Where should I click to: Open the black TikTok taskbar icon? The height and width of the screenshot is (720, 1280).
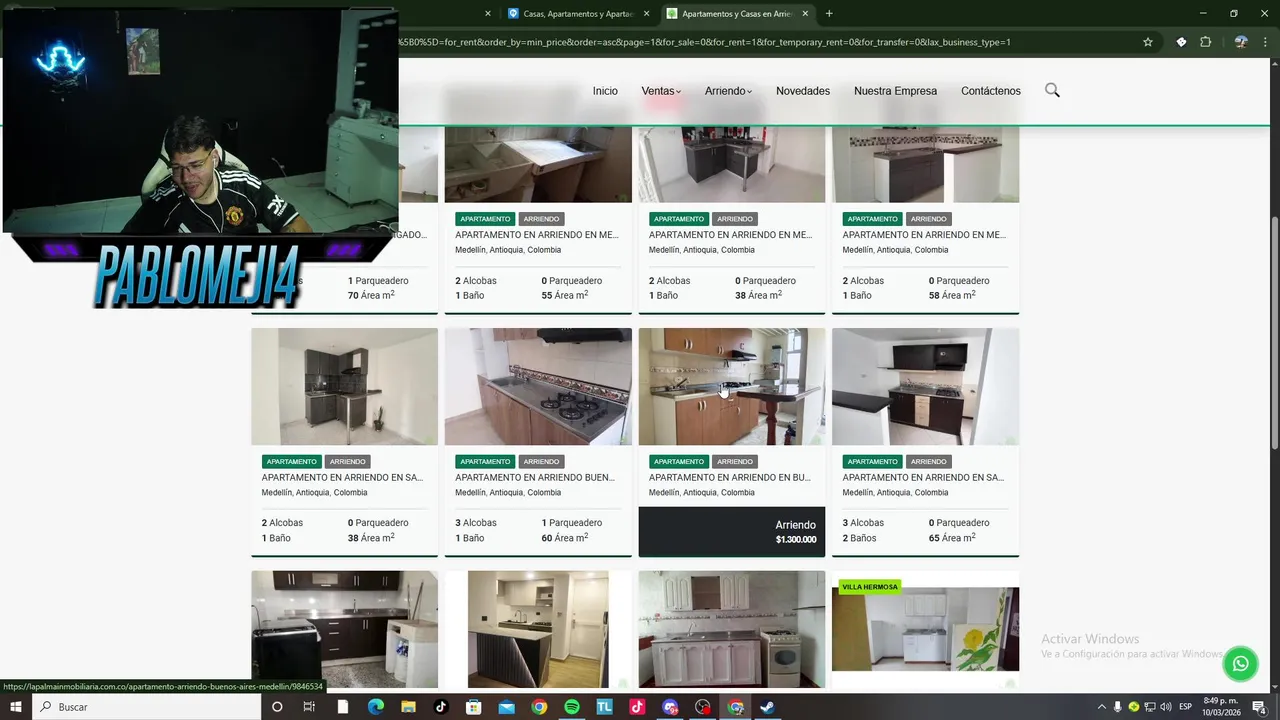pos(441,707)
